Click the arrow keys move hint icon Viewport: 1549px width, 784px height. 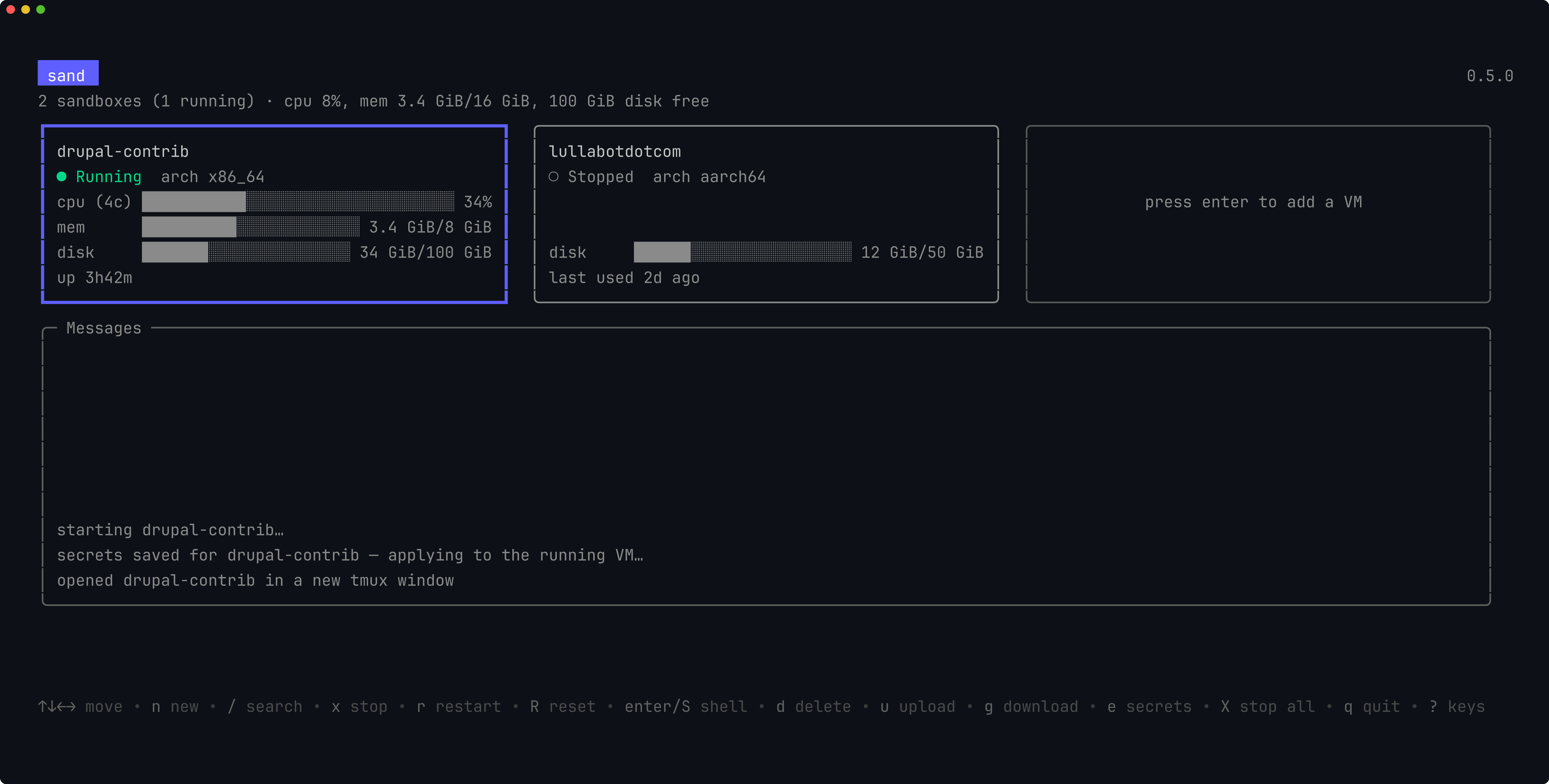click(x=57, y=706)
